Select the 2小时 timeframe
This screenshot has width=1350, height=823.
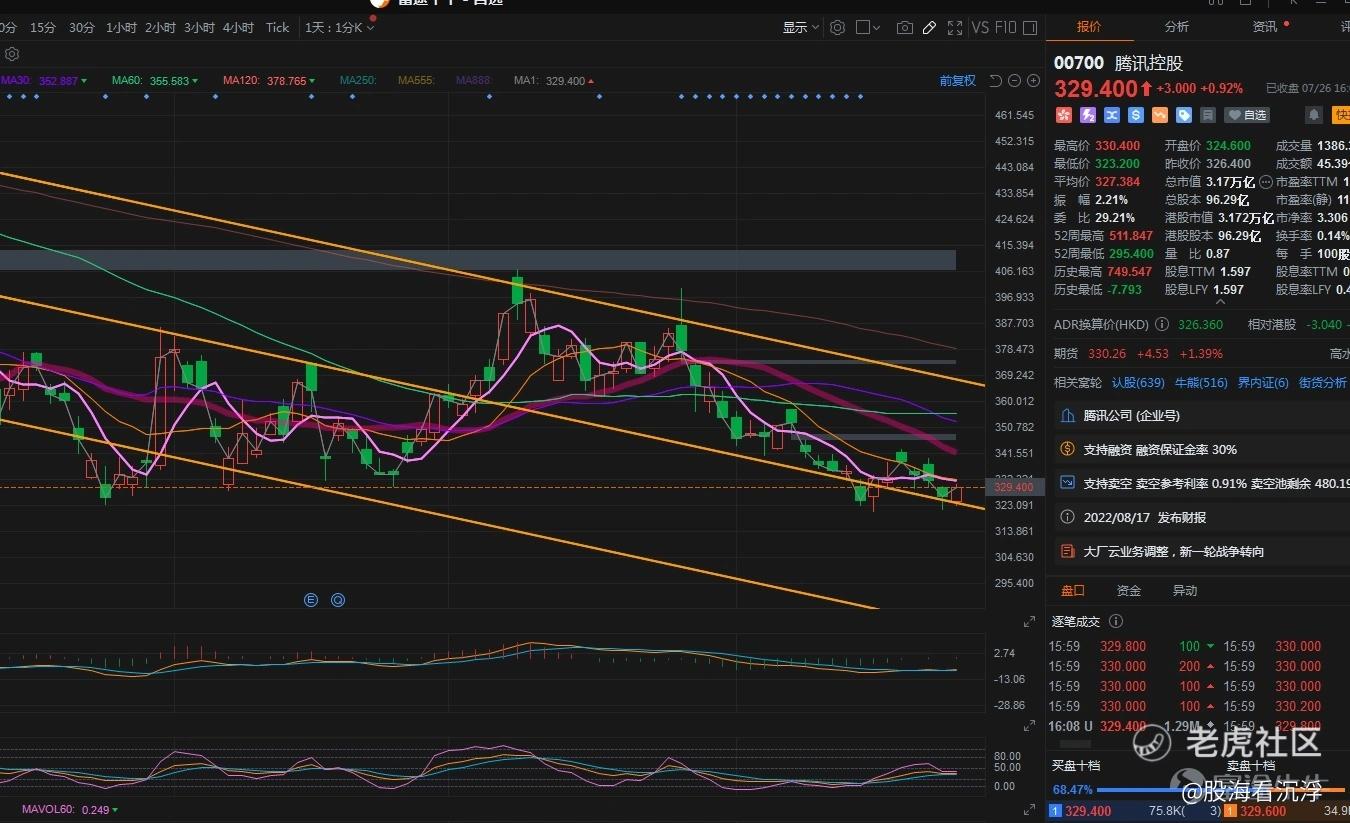(x=160, y=28)
